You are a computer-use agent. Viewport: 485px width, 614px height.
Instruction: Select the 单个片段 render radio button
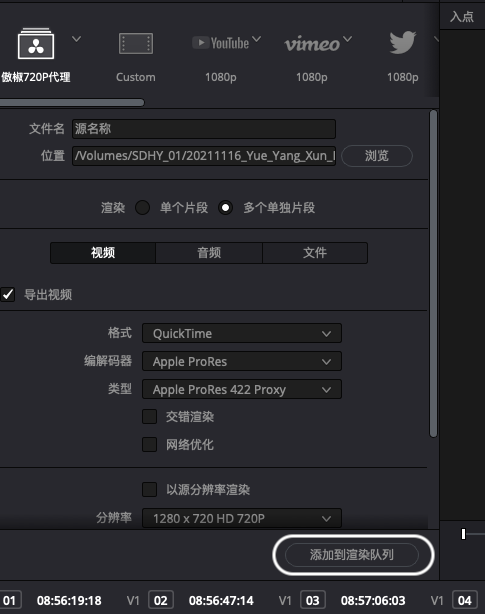pos(142,208)
